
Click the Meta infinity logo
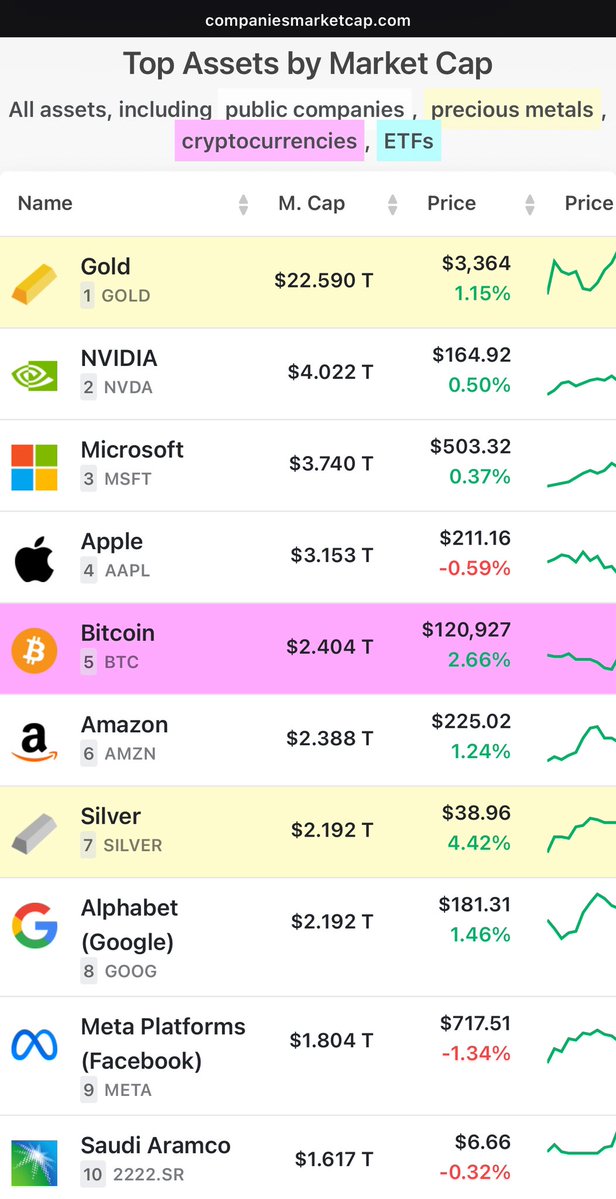coord(34,1041)
